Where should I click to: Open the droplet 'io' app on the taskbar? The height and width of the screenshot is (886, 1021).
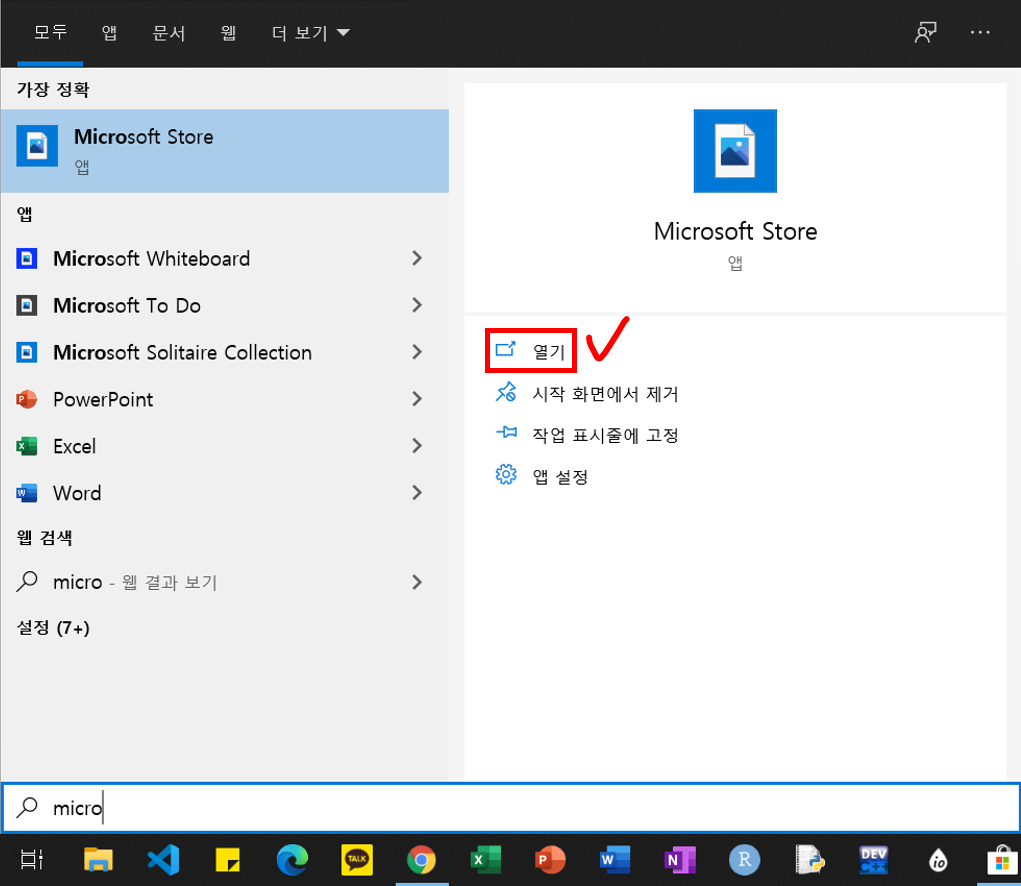(x=938, y=860)
